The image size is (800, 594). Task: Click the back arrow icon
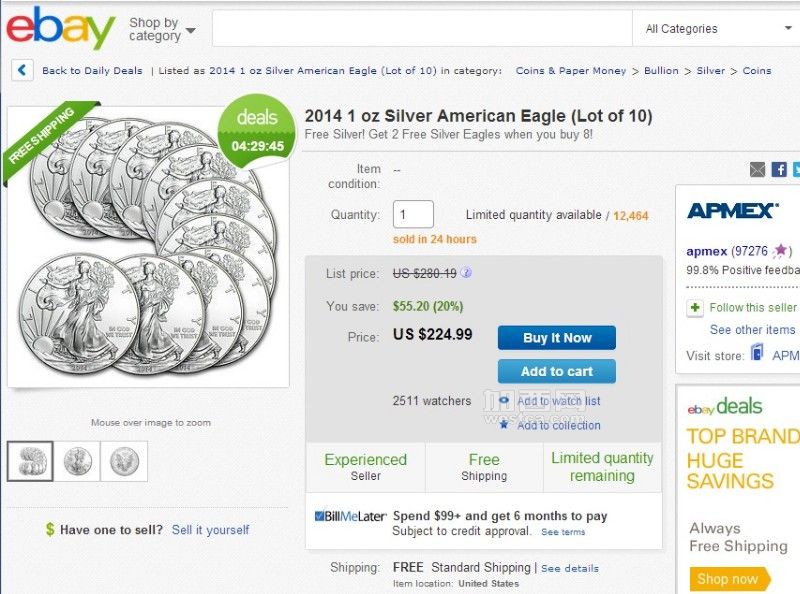22,70
